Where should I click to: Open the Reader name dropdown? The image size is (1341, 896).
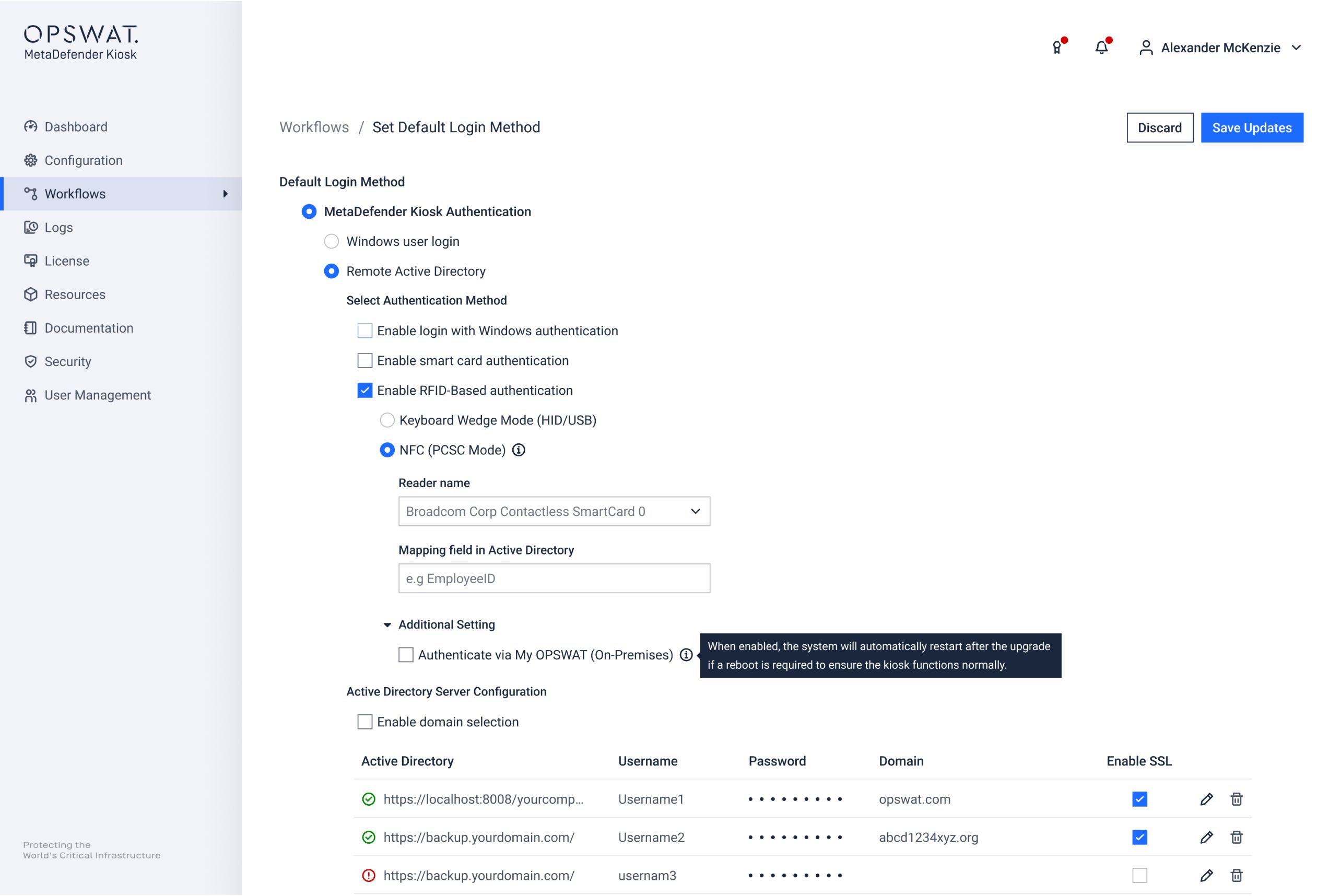click(x=554, y=511)
